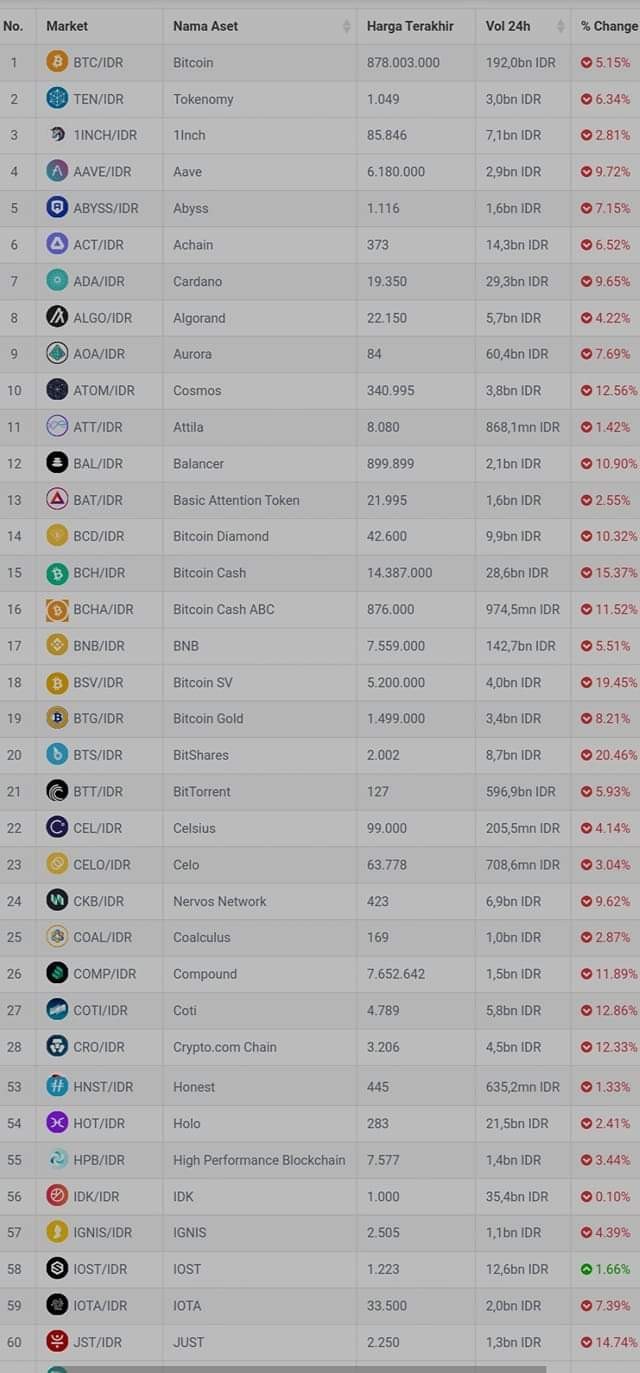The height and width of the screenshot is (1373, 640).
Task: Select the Basic Attention Token BAT/IDR icon
Action: [57, 499]
